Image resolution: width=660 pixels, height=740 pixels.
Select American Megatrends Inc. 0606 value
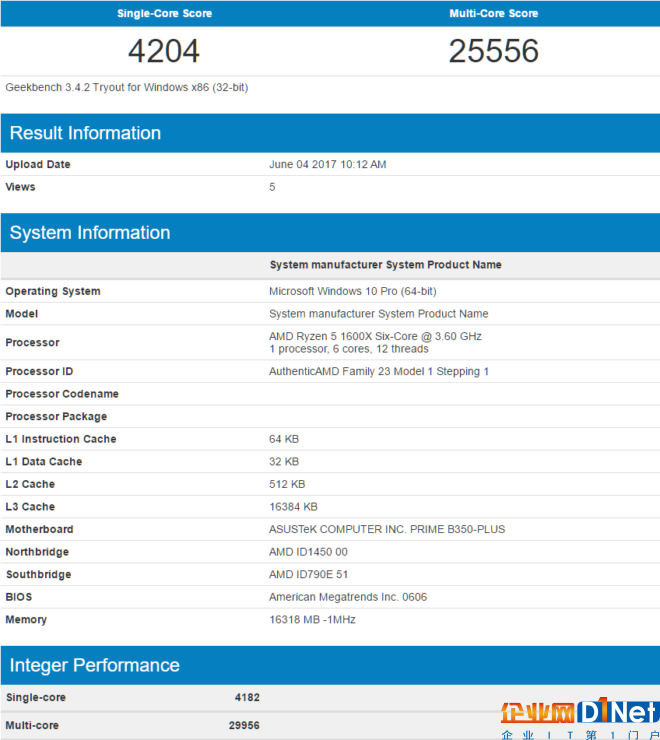[348, 597]
